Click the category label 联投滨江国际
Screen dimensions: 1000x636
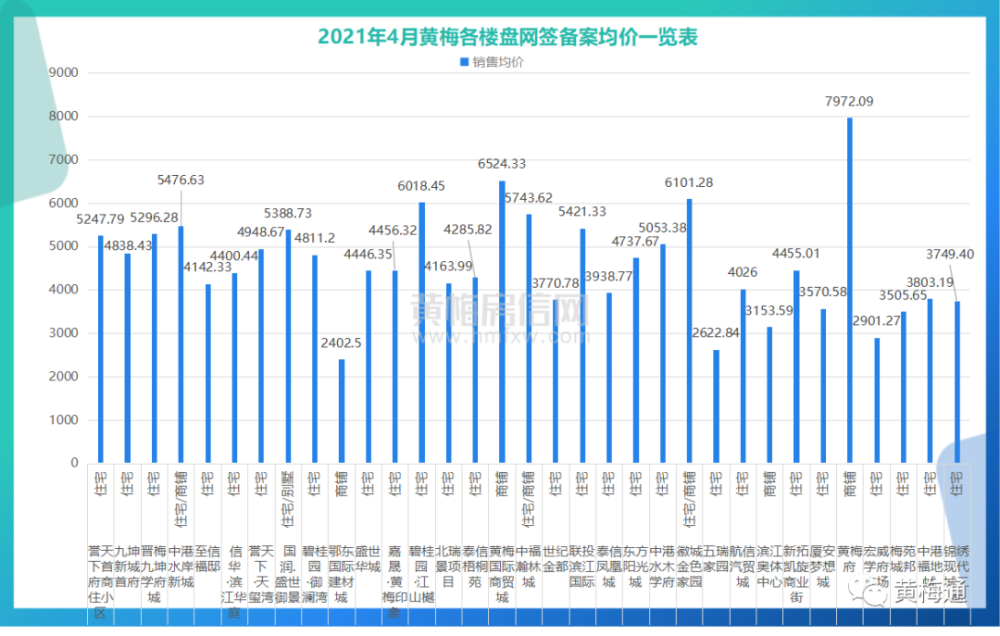pos(582,567)
